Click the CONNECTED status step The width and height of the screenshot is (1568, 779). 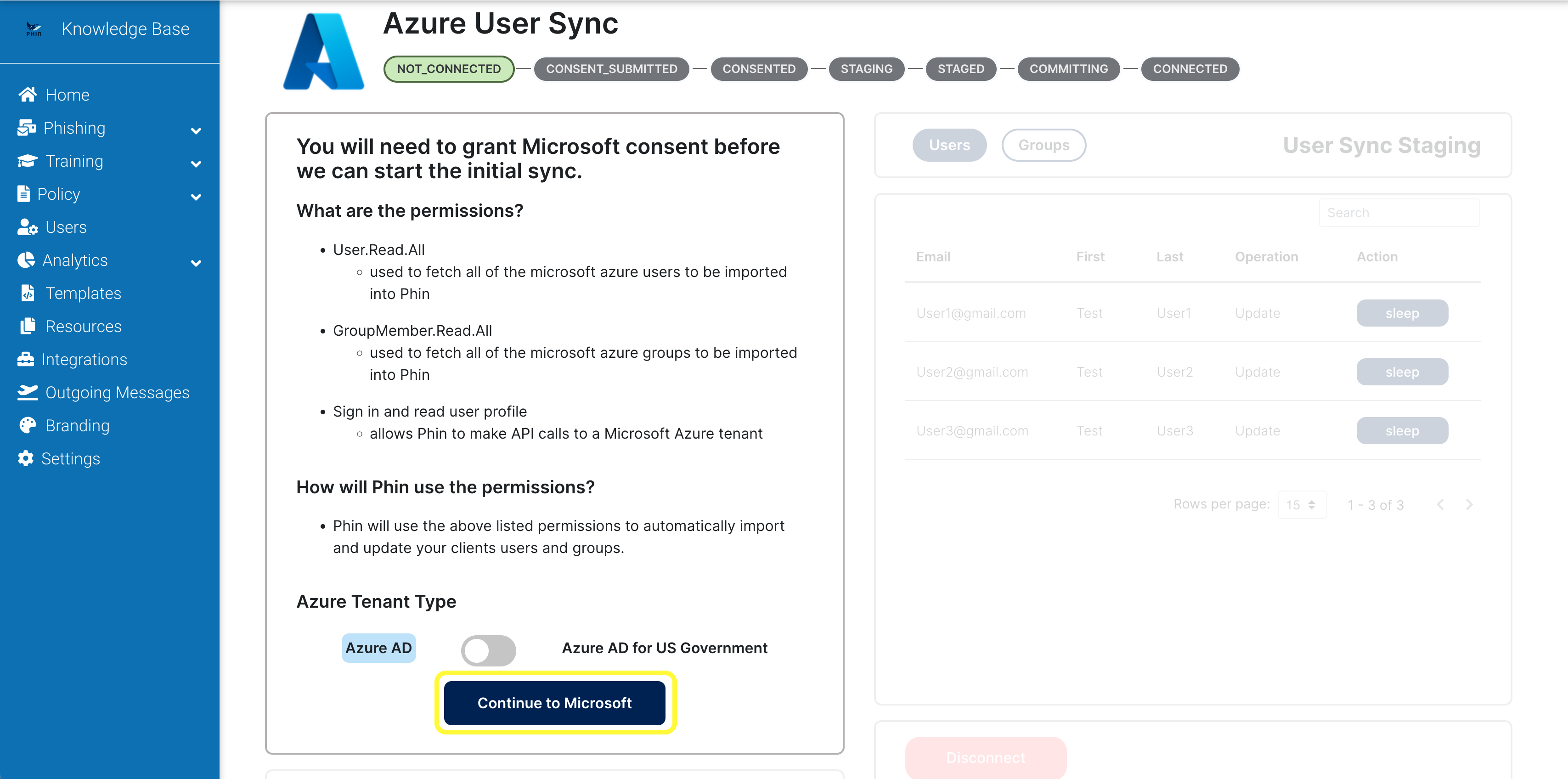coord(1190,69)
